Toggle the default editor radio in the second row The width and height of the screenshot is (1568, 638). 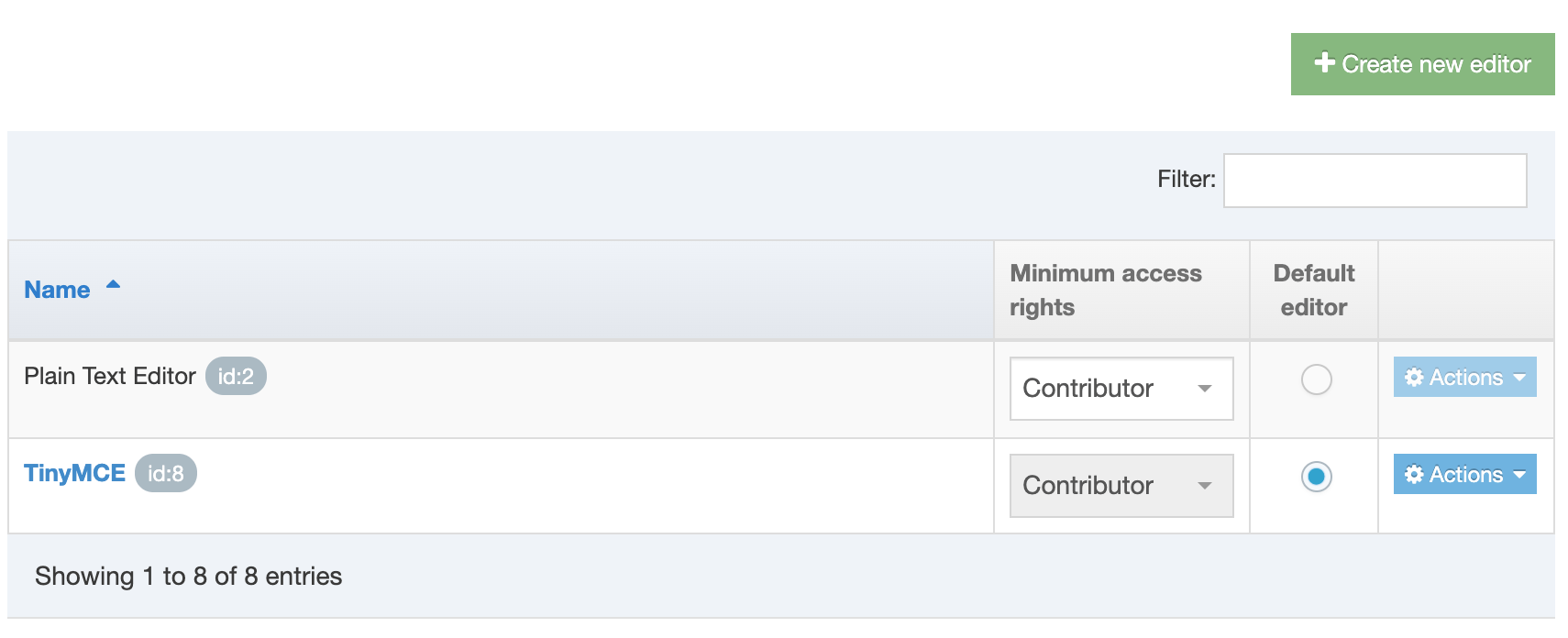click(x=1315, y=477)
